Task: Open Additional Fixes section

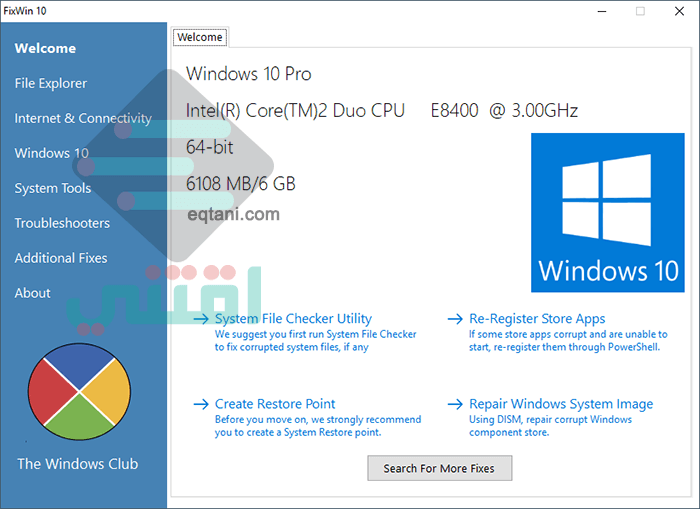Action: coord(61,258)
